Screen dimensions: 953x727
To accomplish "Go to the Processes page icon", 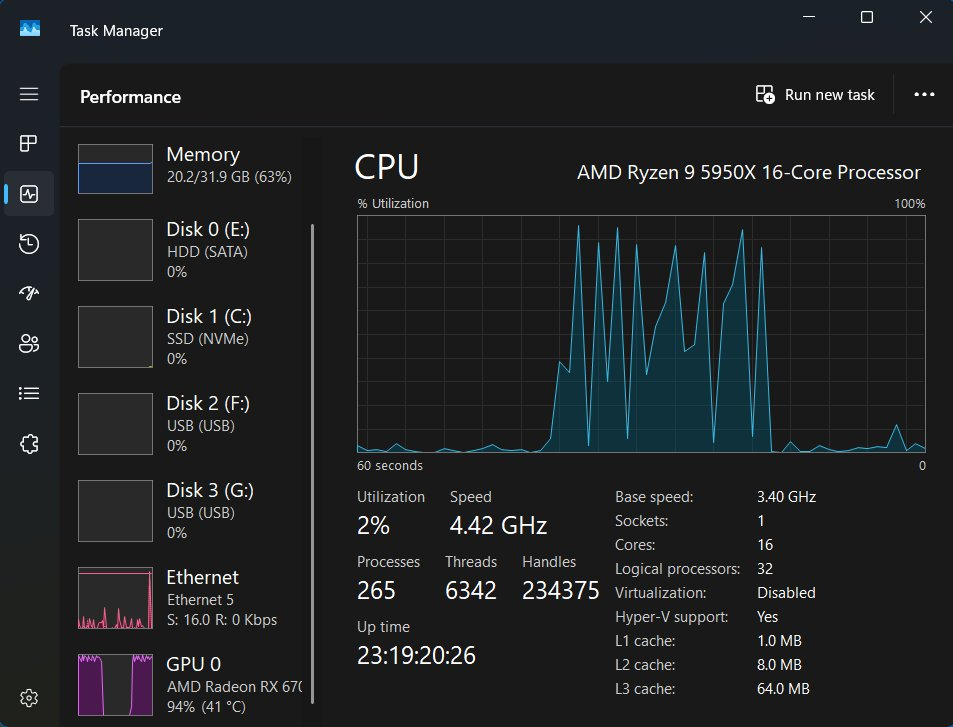I will 29,144.
